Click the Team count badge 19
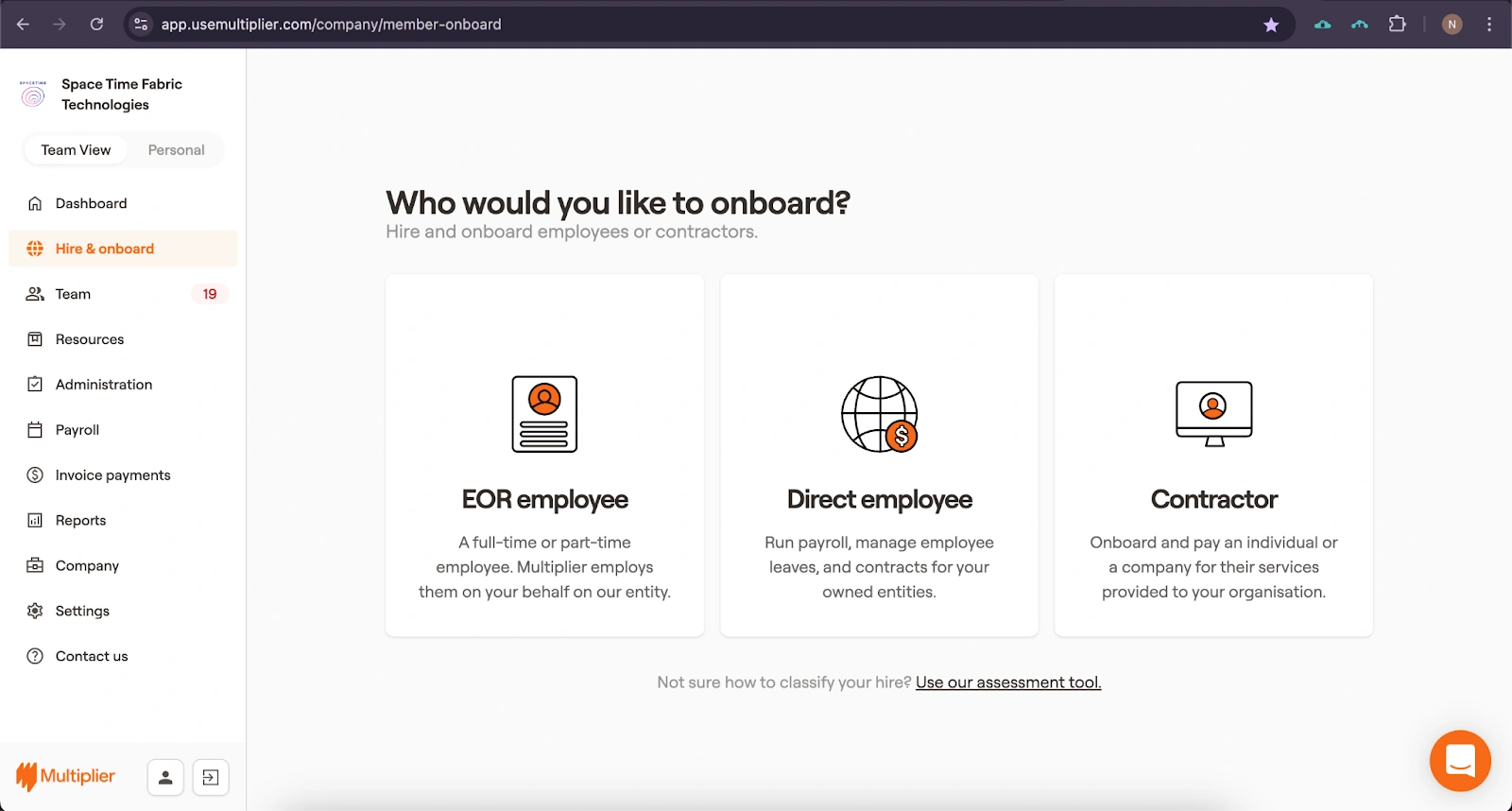1512x811 pixels. coord(210,294)
